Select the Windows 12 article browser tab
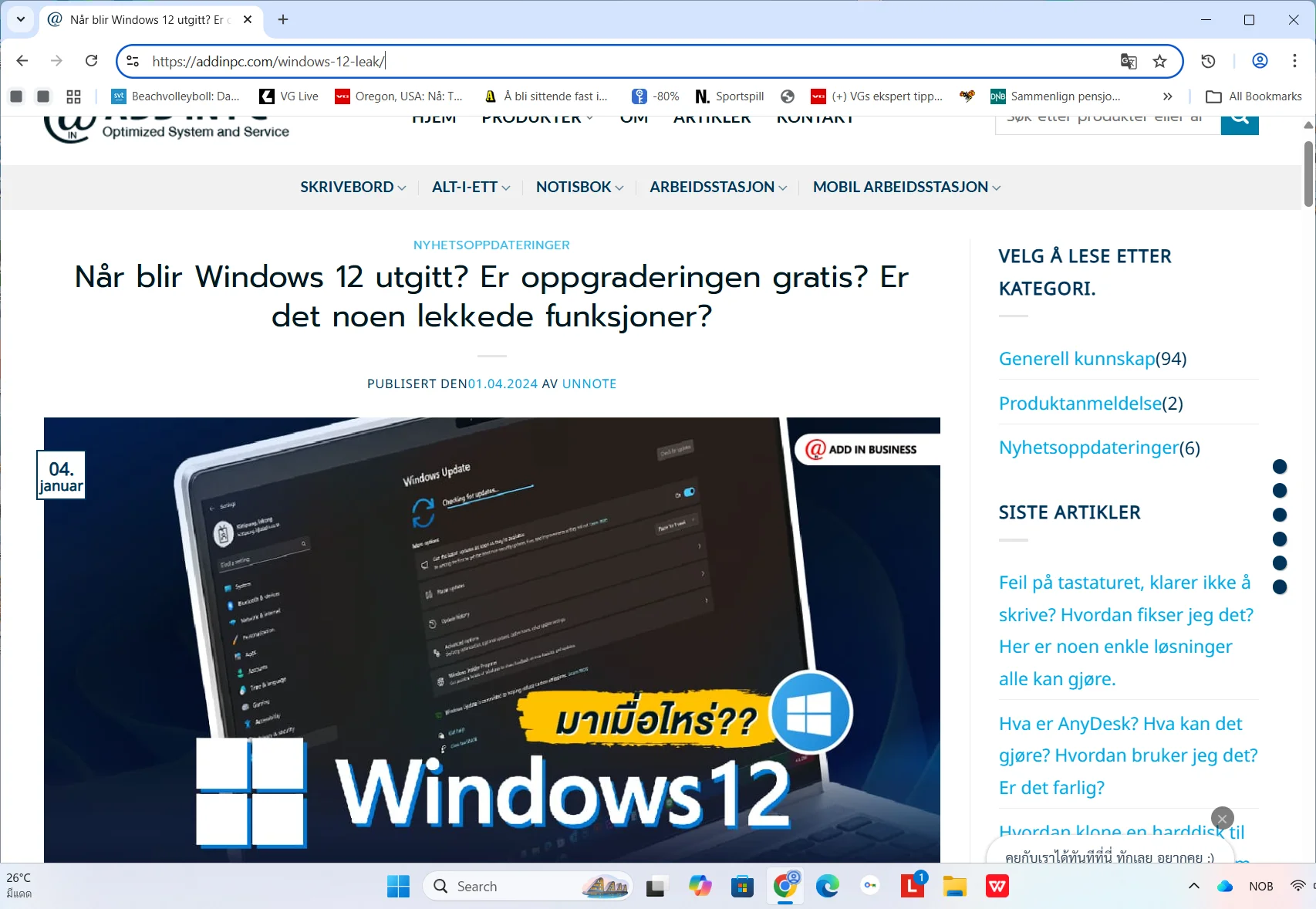This screenshot has width=1316, height=909. coord(147,20)
